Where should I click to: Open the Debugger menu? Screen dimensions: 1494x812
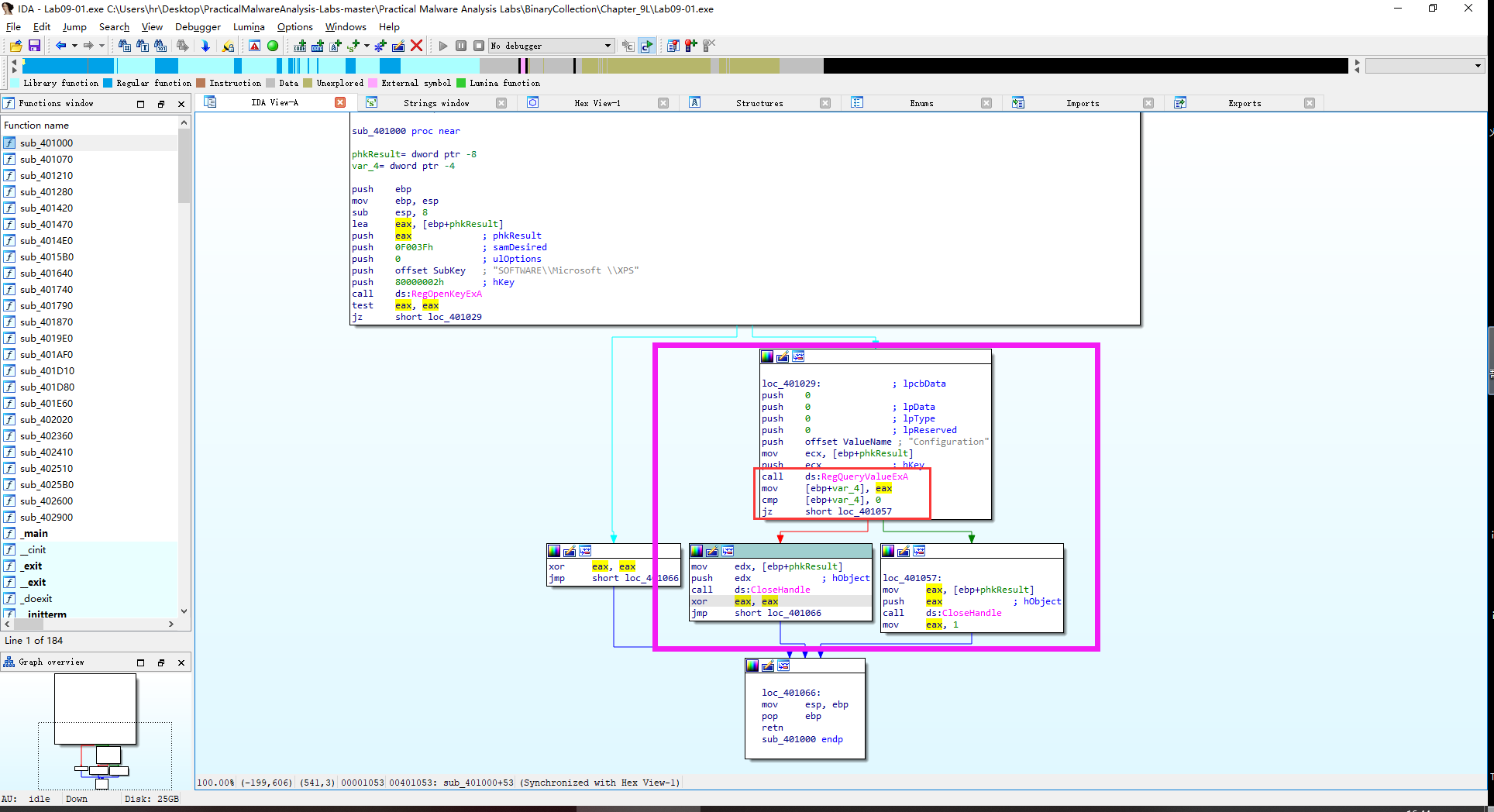(198, 26)
